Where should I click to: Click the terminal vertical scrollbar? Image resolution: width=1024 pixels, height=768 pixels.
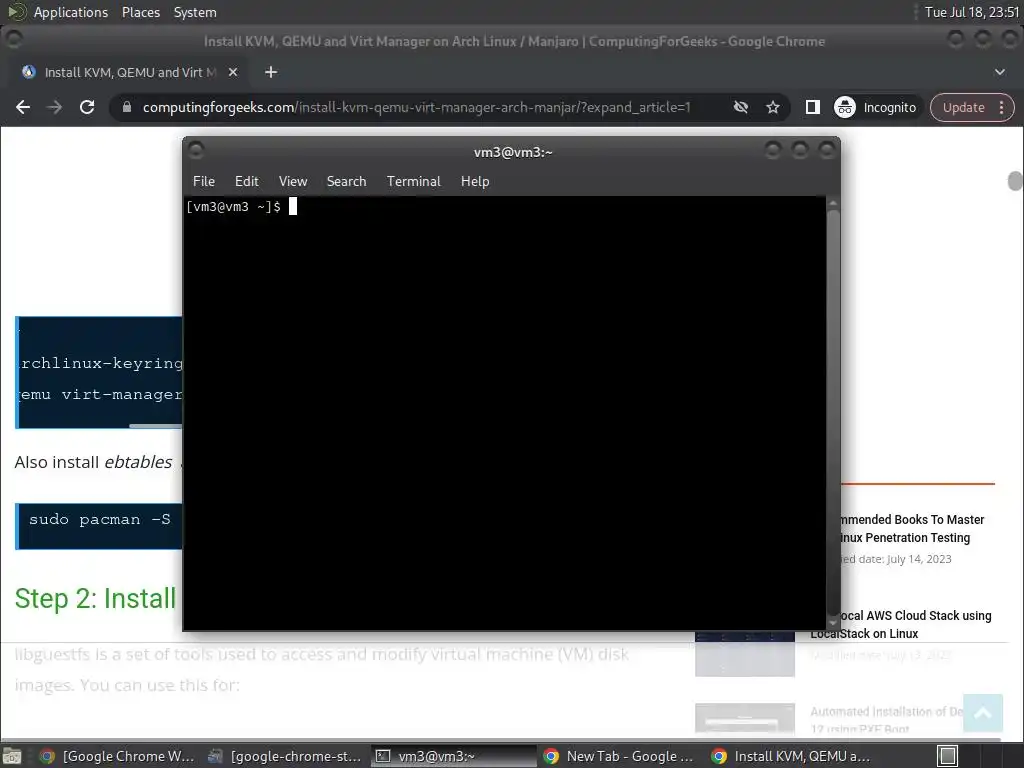(x=833, y=413)
